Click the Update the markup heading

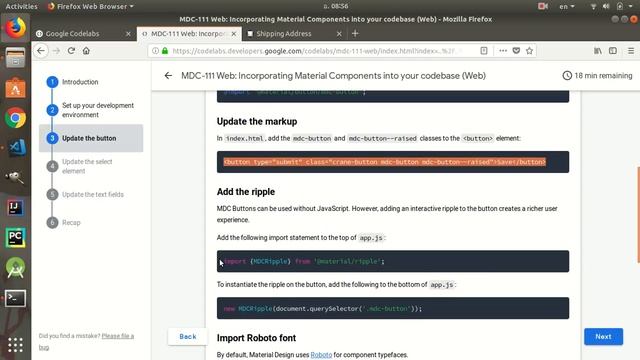(x=257, y=121)
